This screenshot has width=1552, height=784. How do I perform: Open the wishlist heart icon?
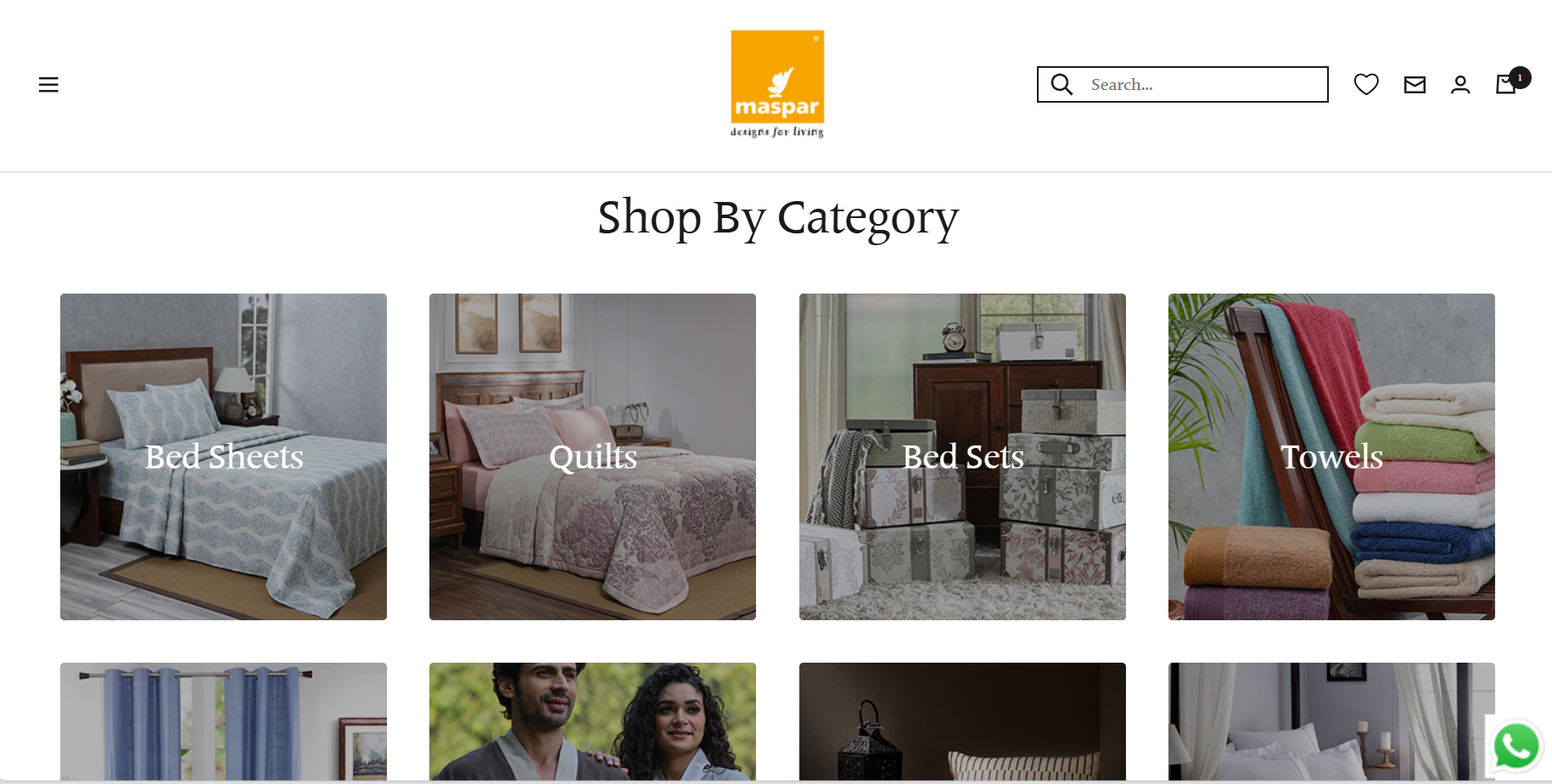pyautogui.click(x=1366, y=84)
